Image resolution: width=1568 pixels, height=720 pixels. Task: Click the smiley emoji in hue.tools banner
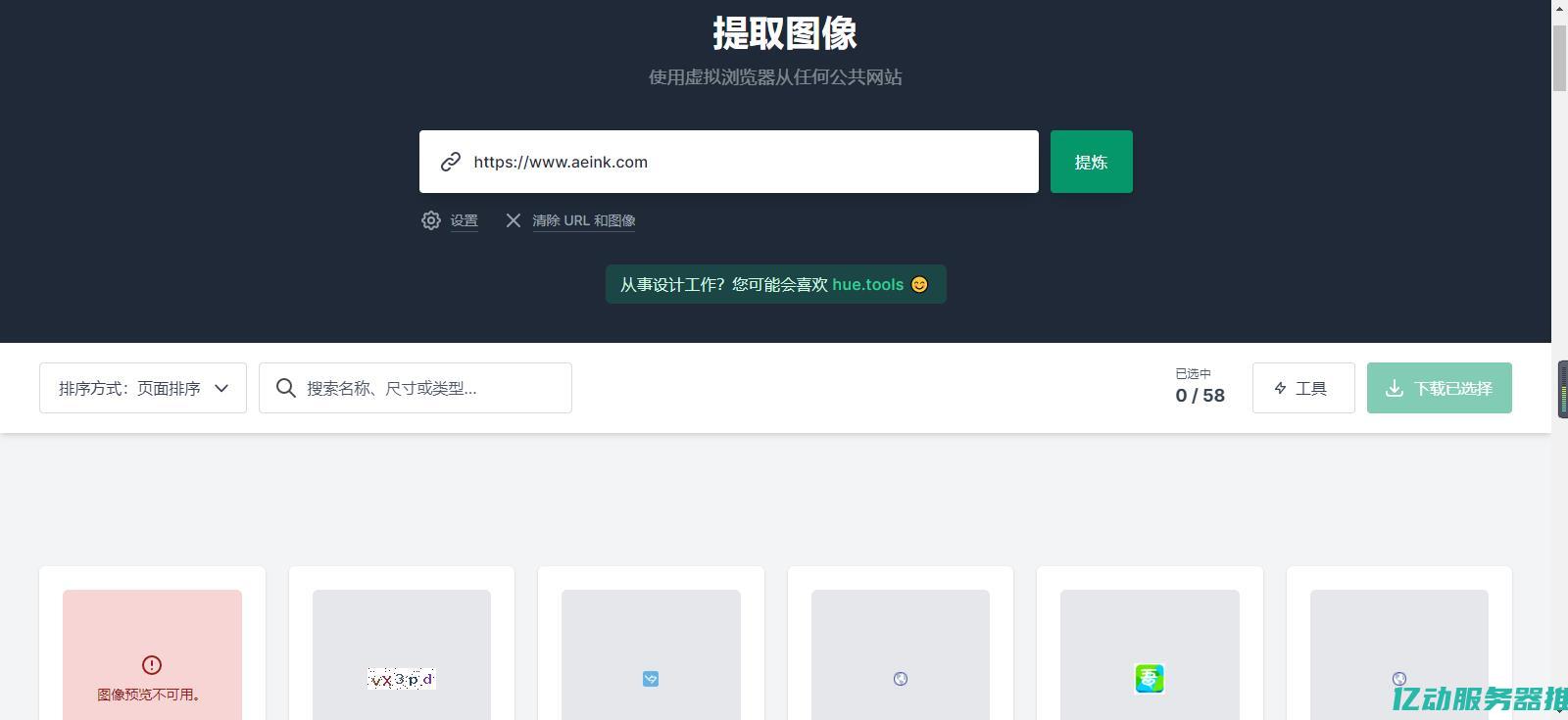(919, 284)
